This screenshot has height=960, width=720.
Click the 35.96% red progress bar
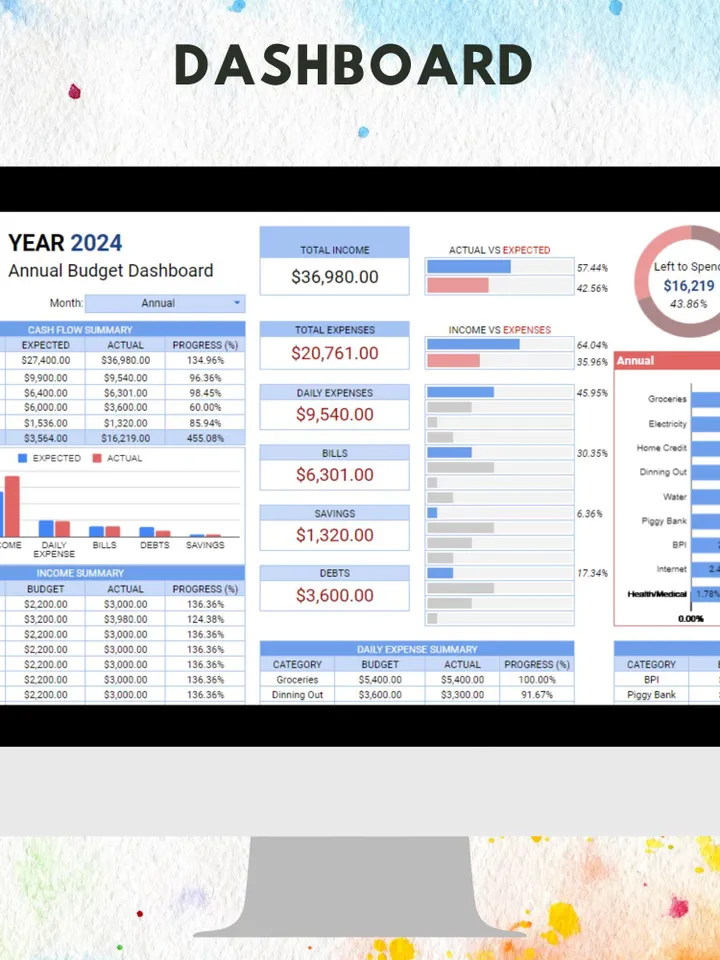454,361
